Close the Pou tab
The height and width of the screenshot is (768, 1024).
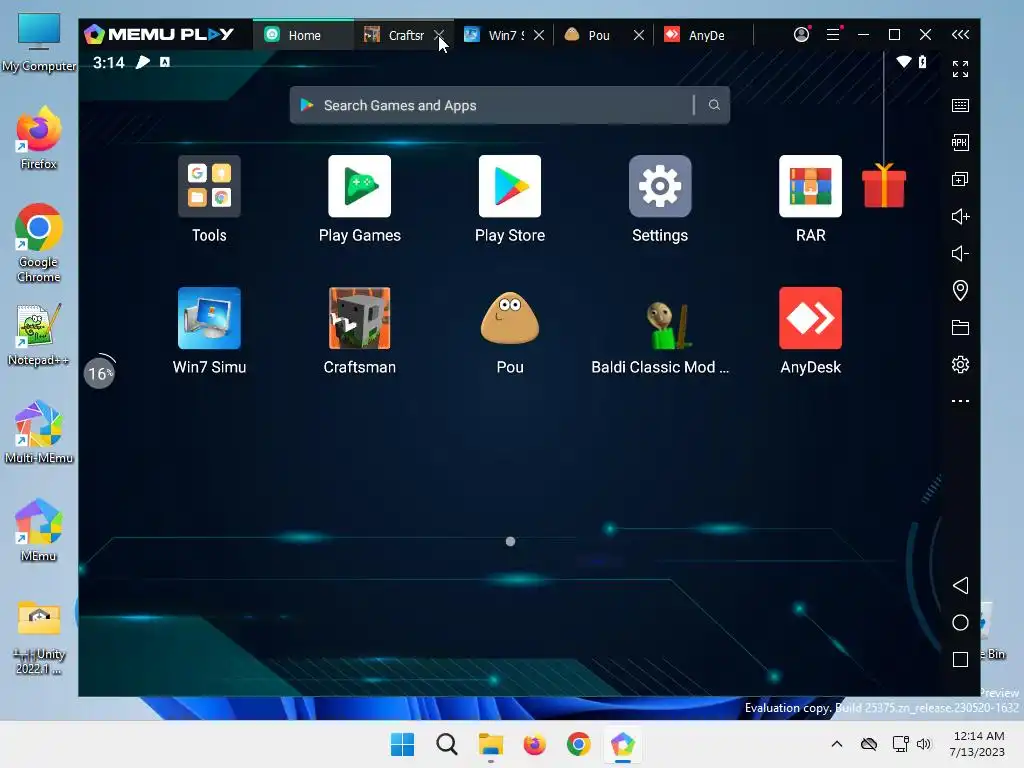tap(639, 35)
